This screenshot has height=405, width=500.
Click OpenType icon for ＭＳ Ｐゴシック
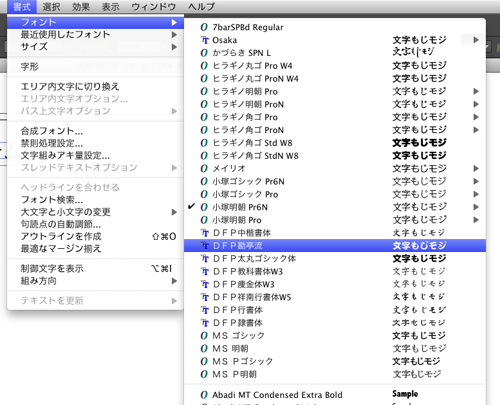coord(204,361)
